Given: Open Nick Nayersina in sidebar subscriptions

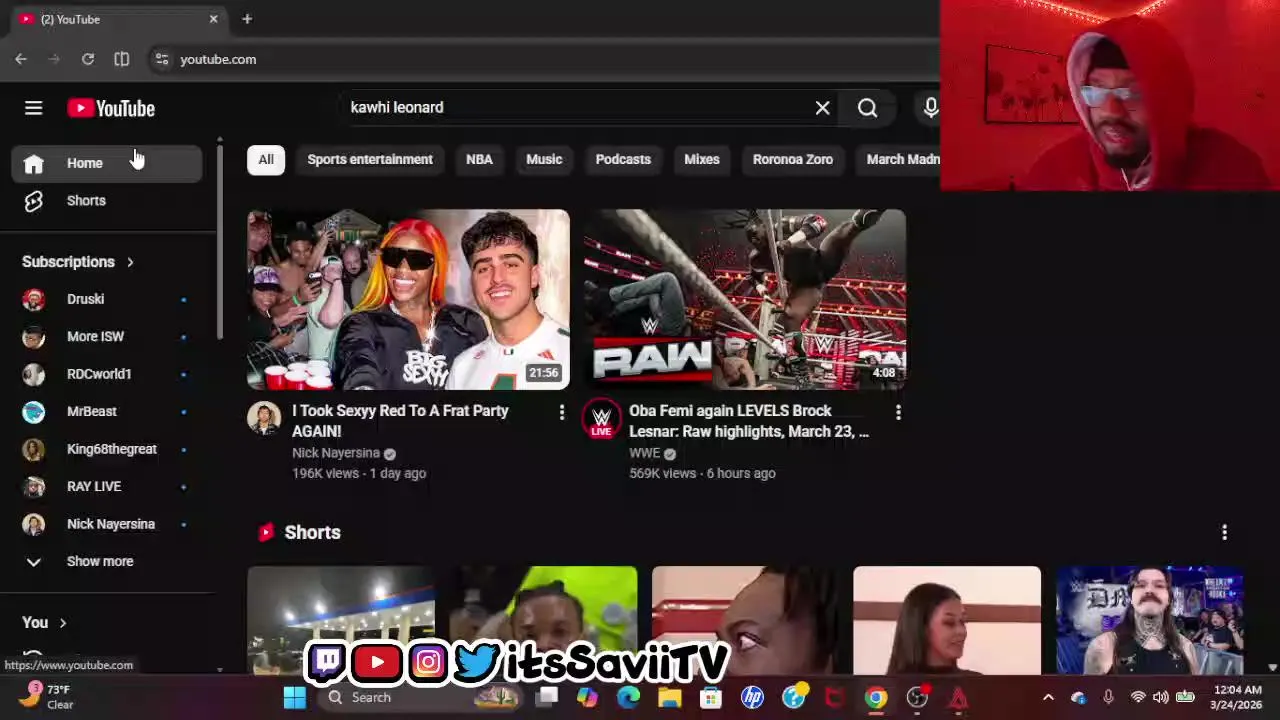Looking at the screenshot, I should click(107, 524).
